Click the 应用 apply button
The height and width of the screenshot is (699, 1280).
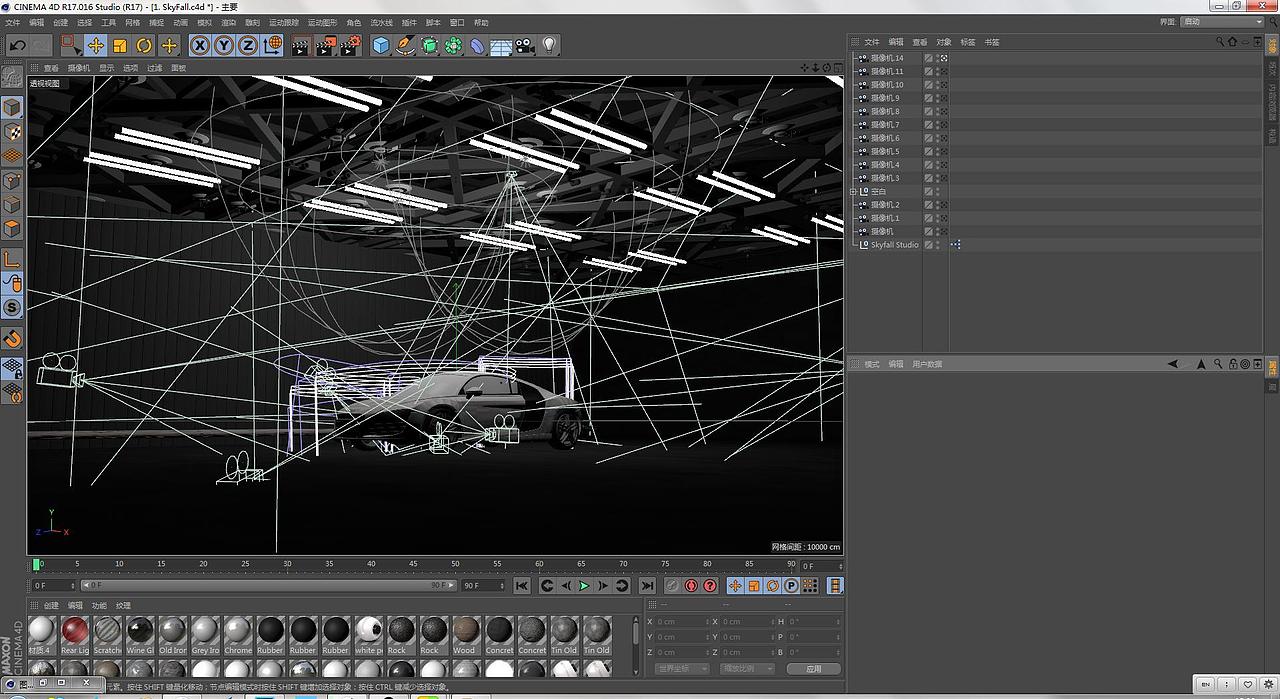(x=814, y=668)
